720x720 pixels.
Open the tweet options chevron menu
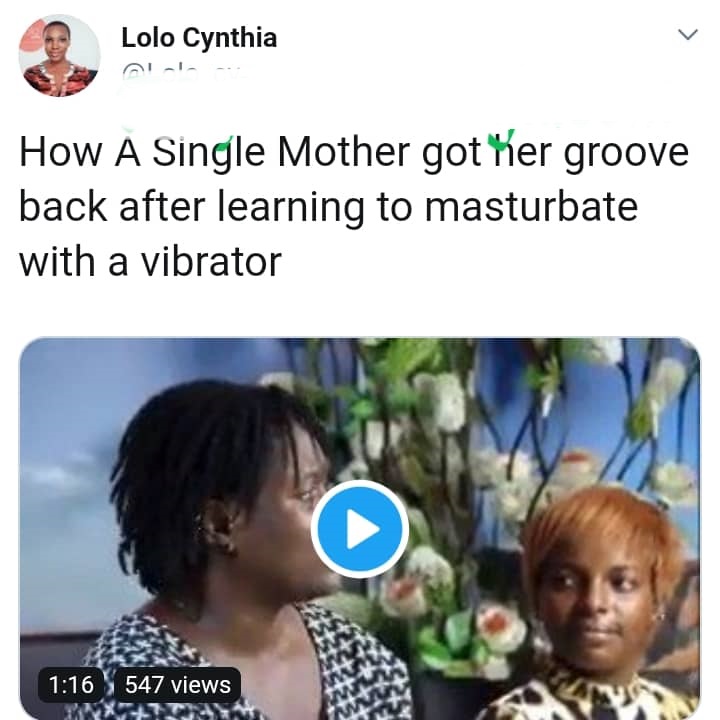click(687, 35)
